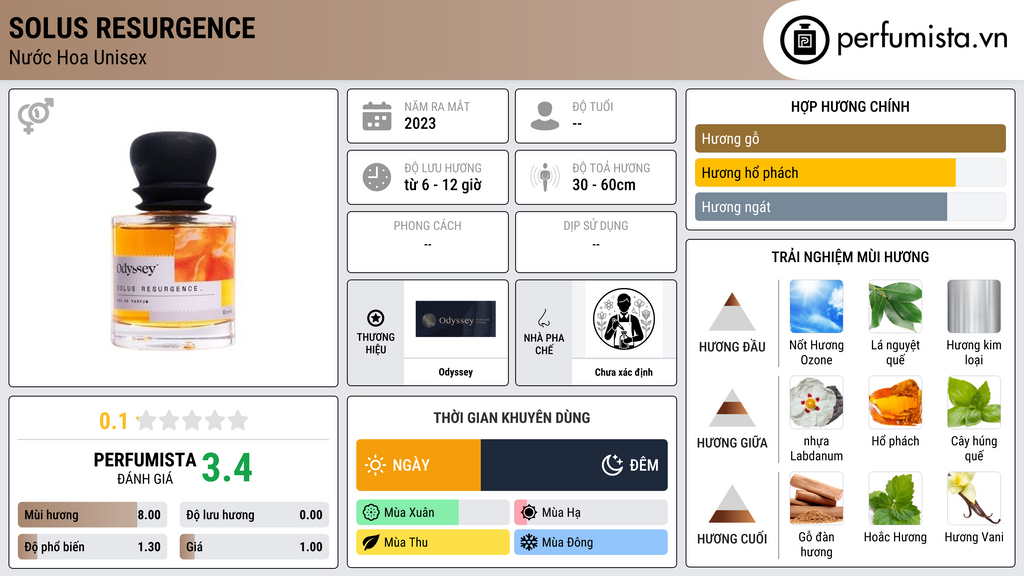The width and height of the screenshot is (1024, 576).
Task: Click the calendar icon beside Năm ra mắt
Action: [x=377, y=116]
